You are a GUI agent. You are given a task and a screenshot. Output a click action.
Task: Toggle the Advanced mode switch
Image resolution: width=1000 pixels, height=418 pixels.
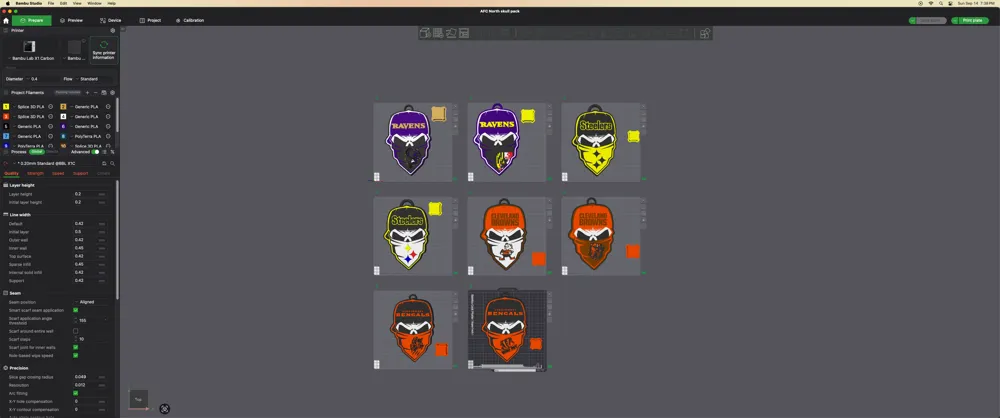coord(96,152)
